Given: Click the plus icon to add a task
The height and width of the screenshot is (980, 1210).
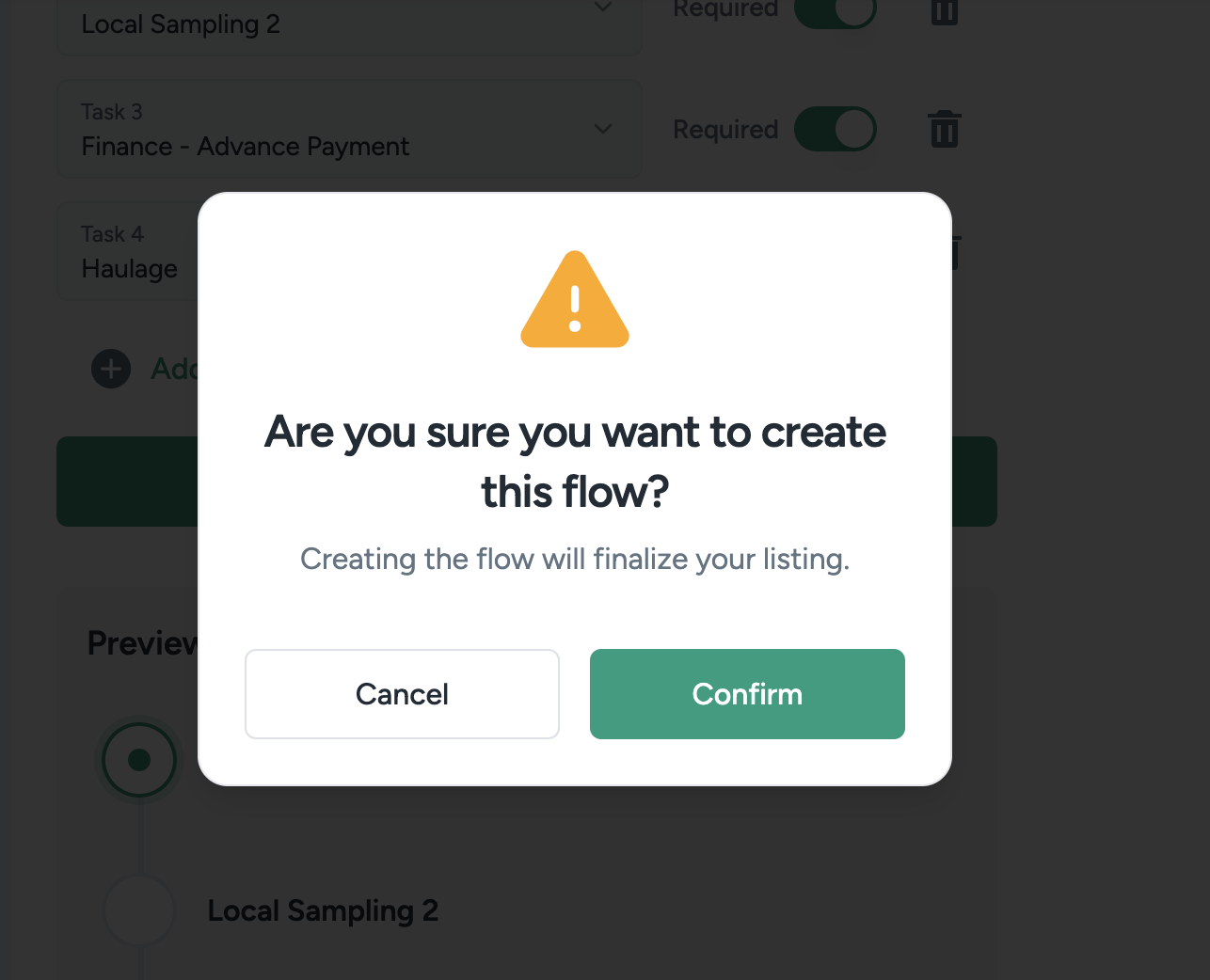Looking at the screenshot, I should point(111,369).
